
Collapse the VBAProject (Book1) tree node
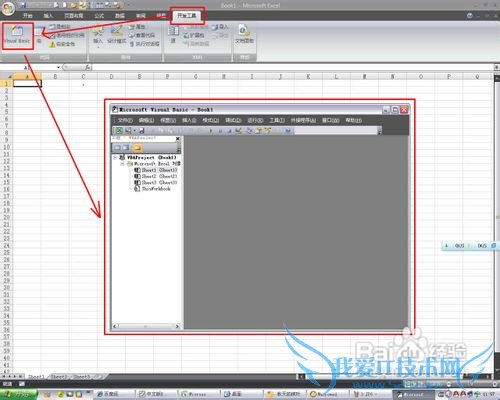(x=115, y=157)
